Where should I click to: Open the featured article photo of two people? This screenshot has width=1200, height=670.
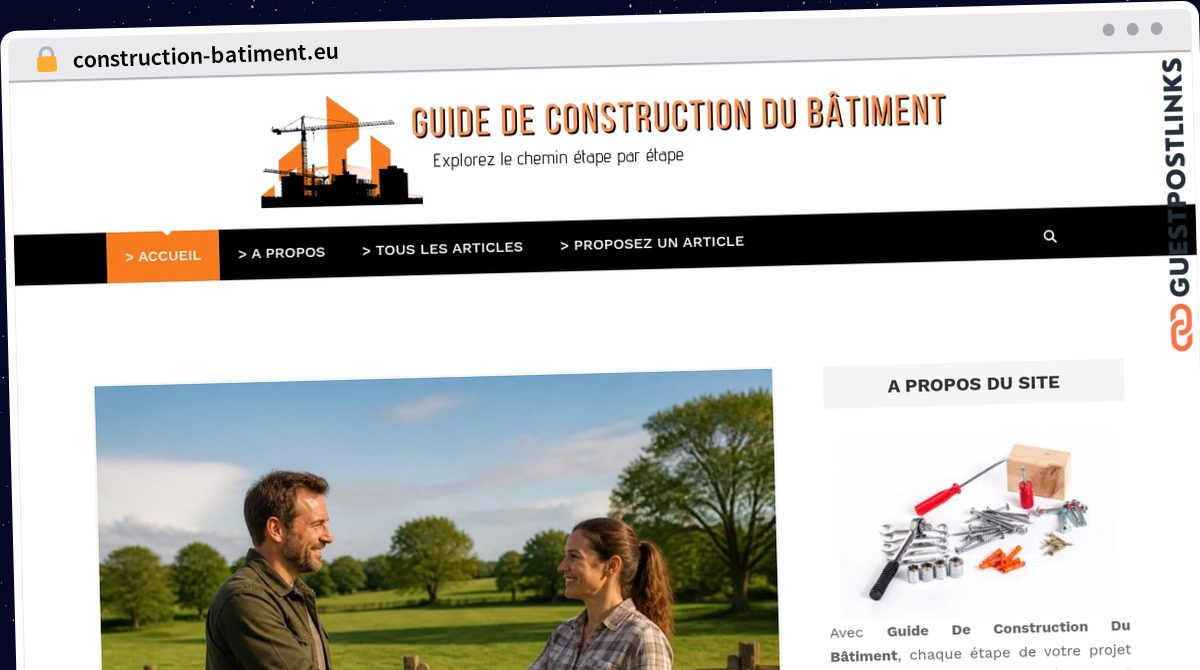(x=436, y=519)
